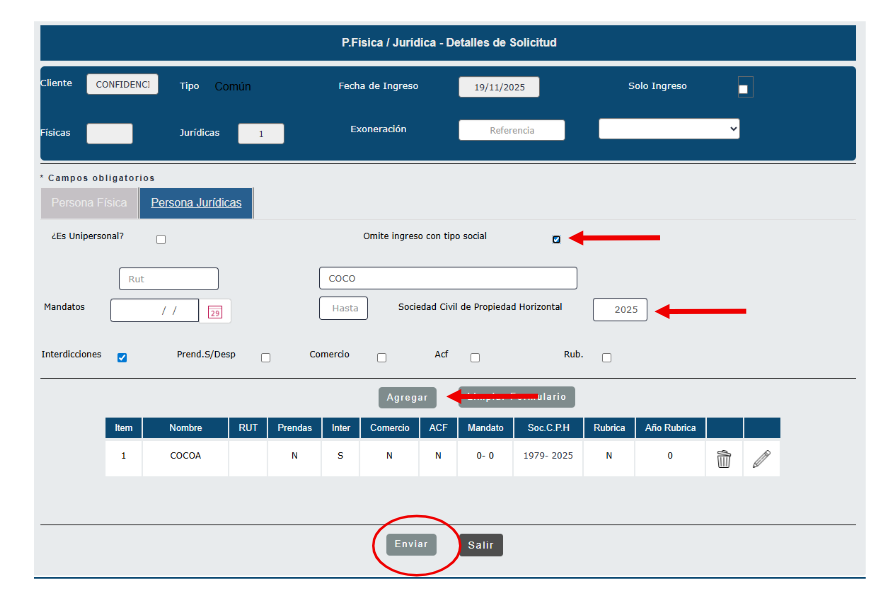The image size is (874, 602).
Task: Toggle the Solo Ingreso checkbox
Action: point(743,89)
